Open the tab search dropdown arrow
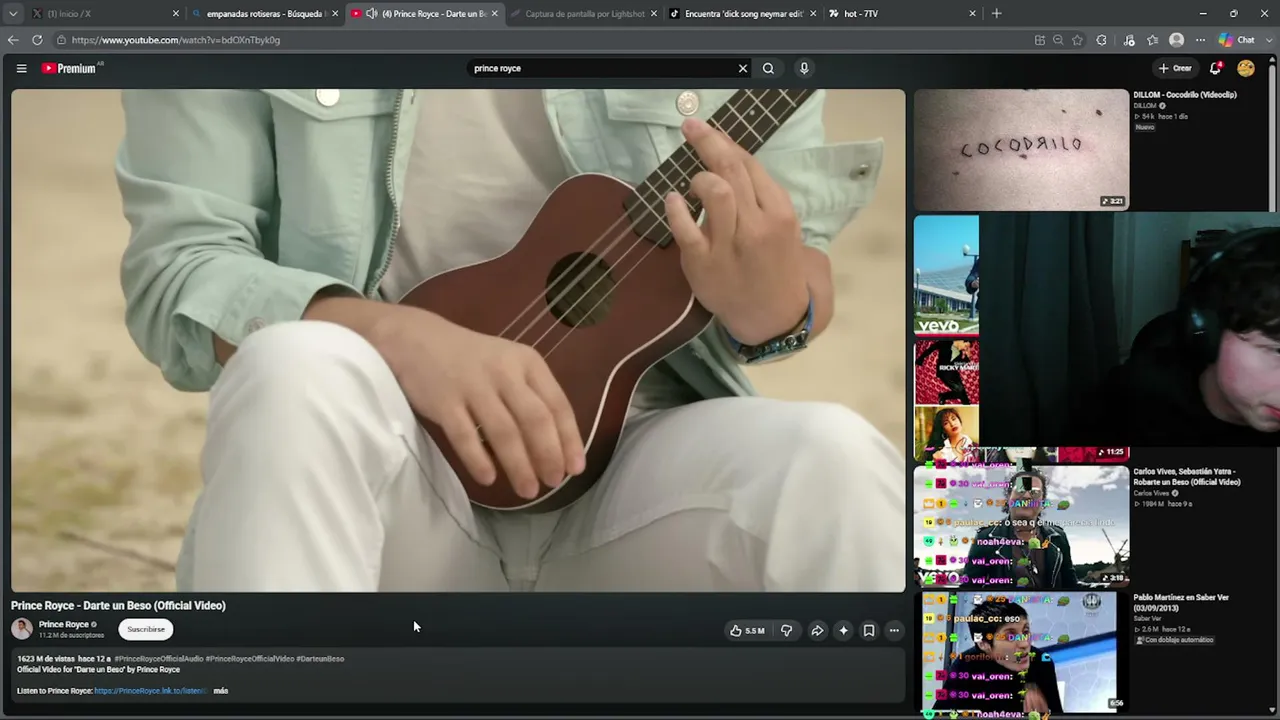 coord(13,14)
